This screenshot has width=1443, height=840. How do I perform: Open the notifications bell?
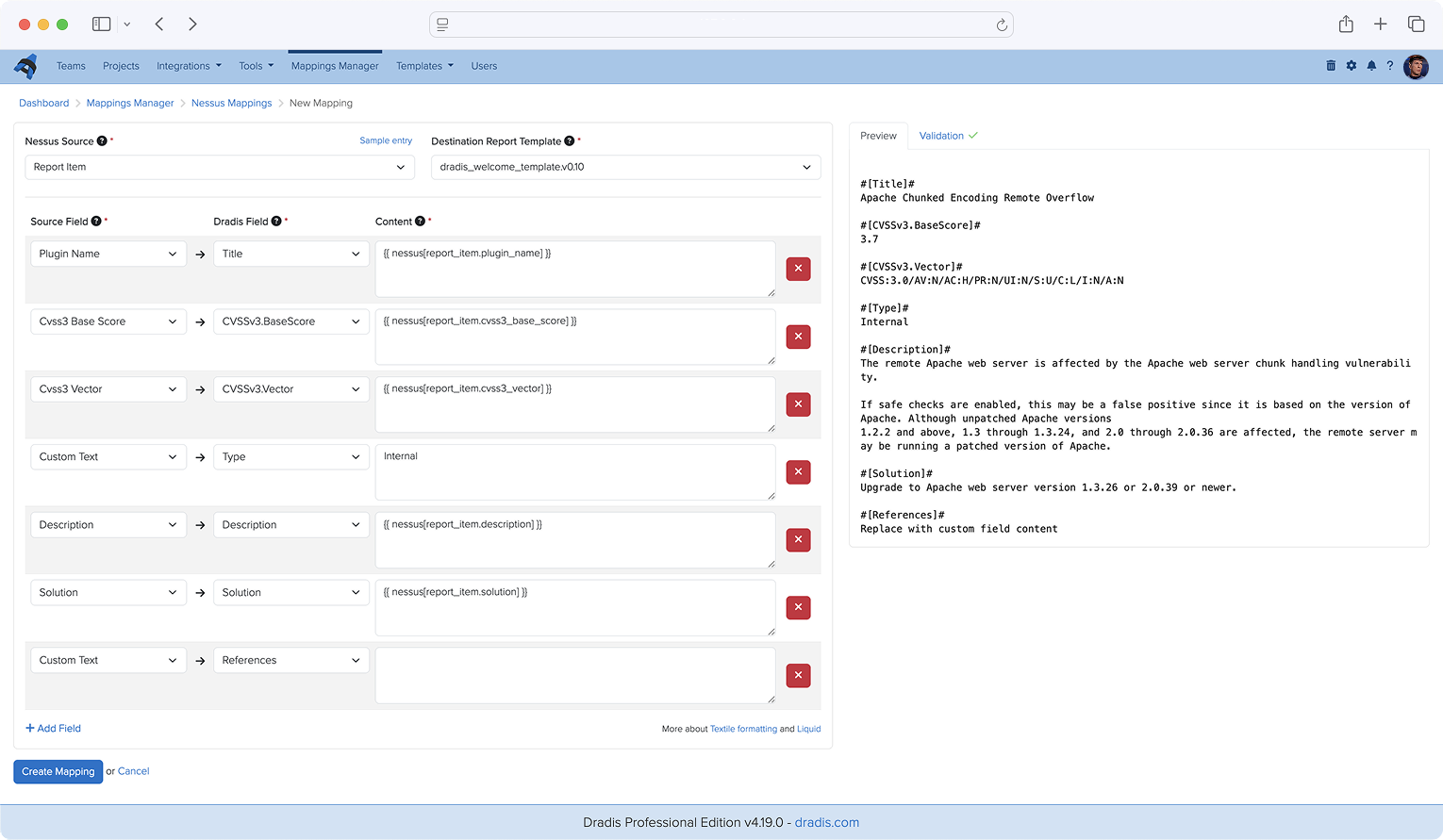(x=1371, y=66)
